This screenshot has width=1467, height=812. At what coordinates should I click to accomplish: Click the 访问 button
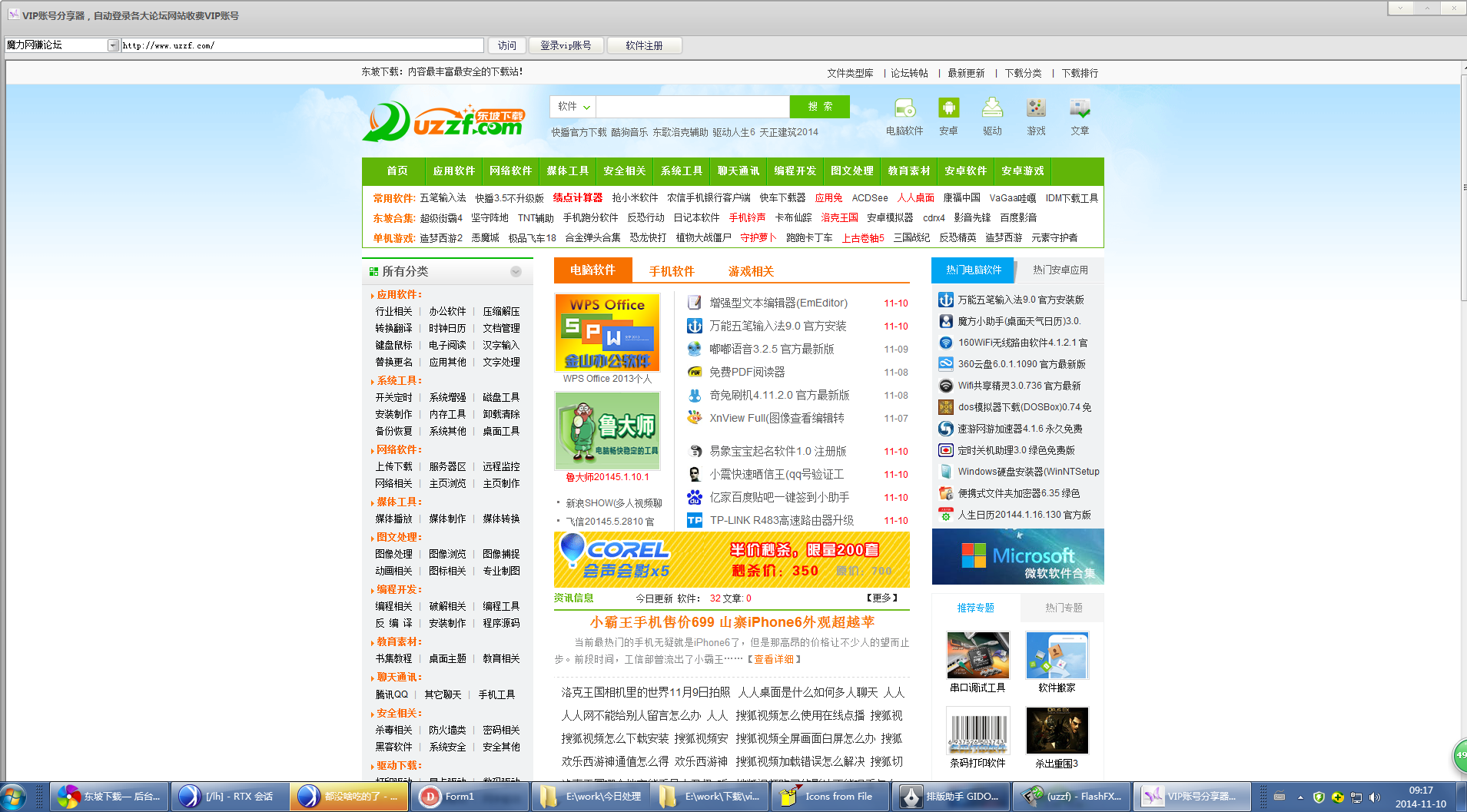pos(506,45)
